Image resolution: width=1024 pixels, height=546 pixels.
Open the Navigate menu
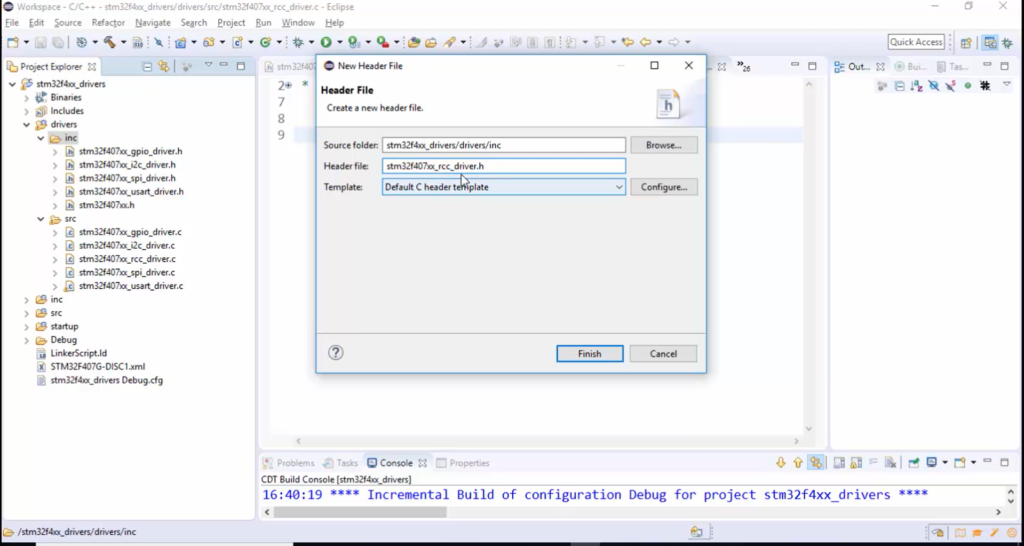coord(153,22)
